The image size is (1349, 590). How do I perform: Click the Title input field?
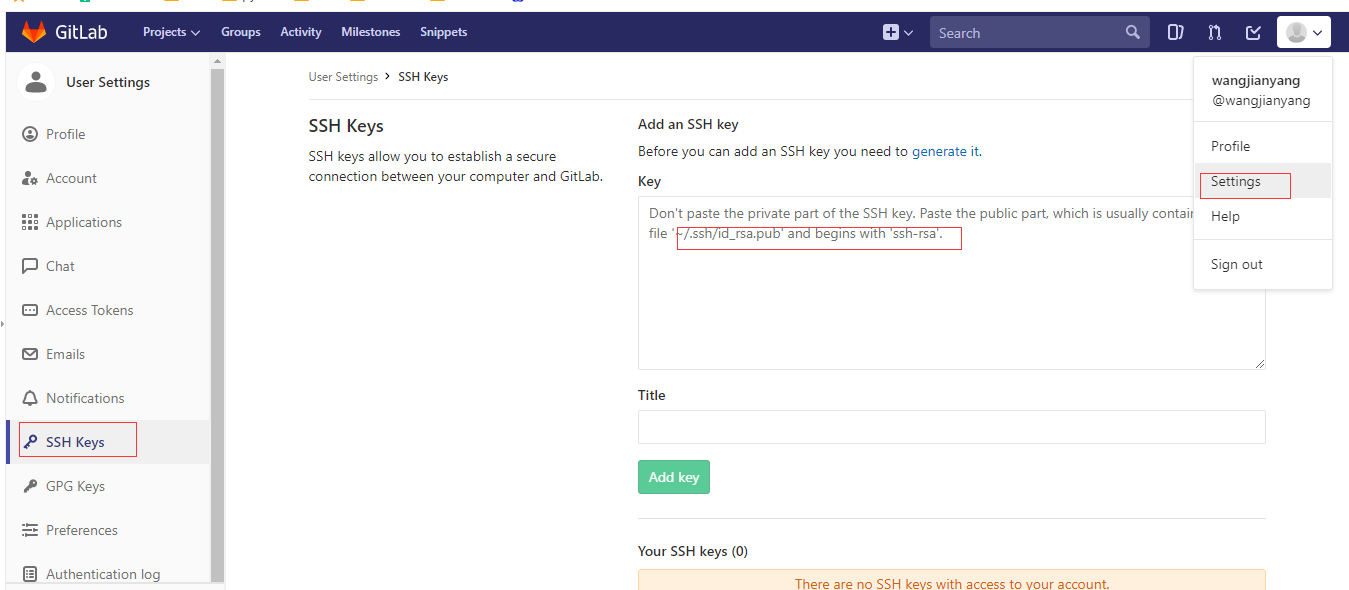pyautogui.click(x=951, y=427)
